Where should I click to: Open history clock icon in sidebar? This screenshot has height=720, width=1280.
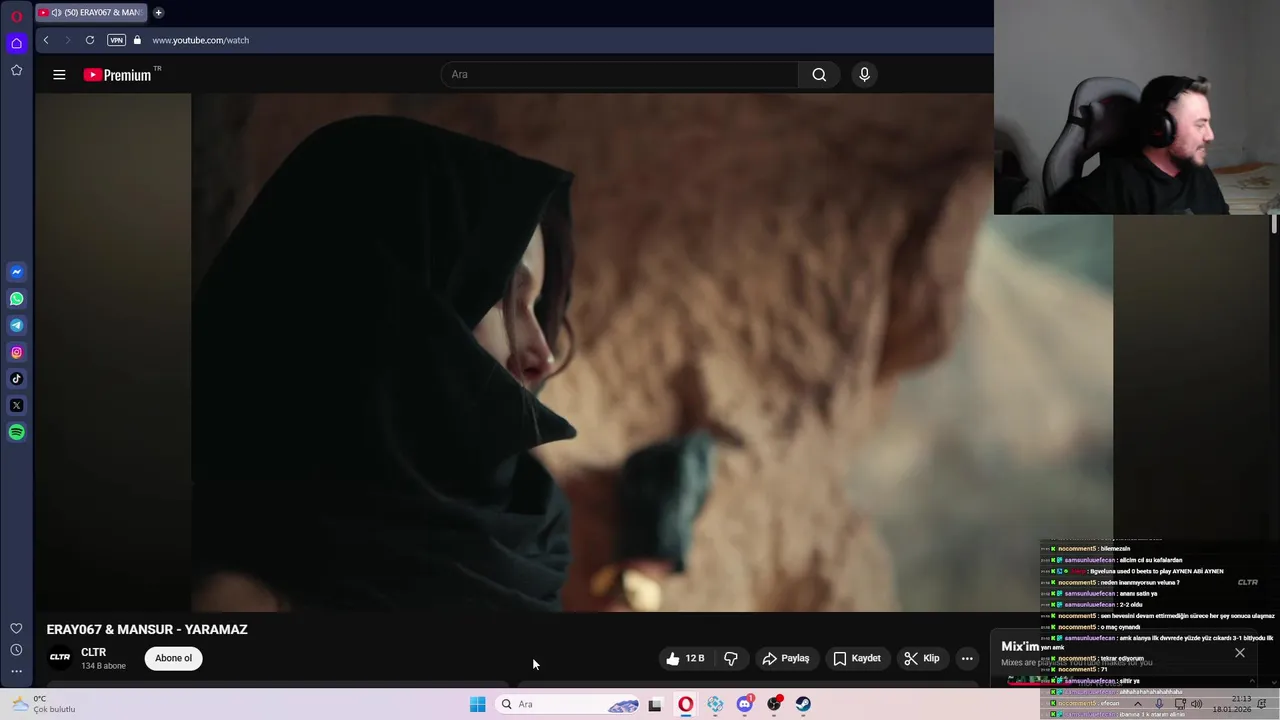coord(16,650)
